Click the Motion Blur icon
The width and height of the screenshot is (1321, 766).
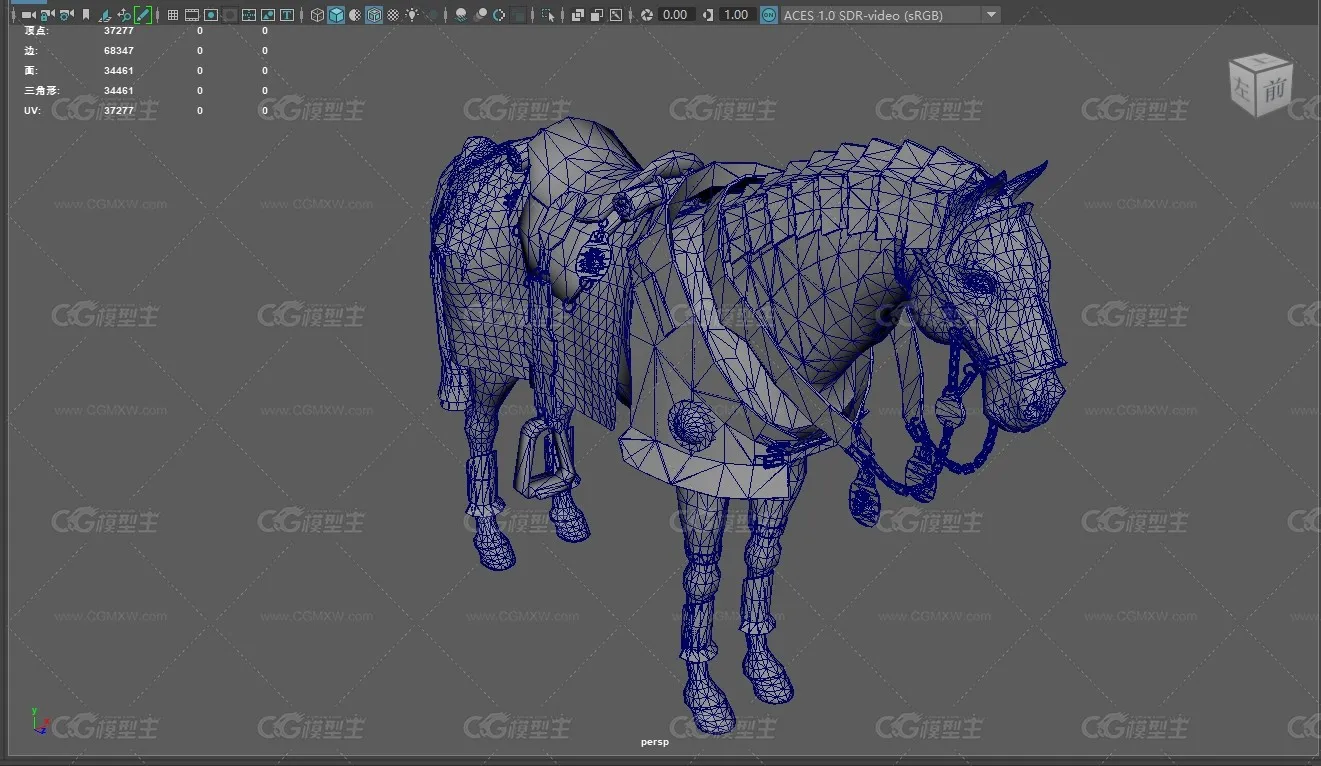[x=480, y=15]
